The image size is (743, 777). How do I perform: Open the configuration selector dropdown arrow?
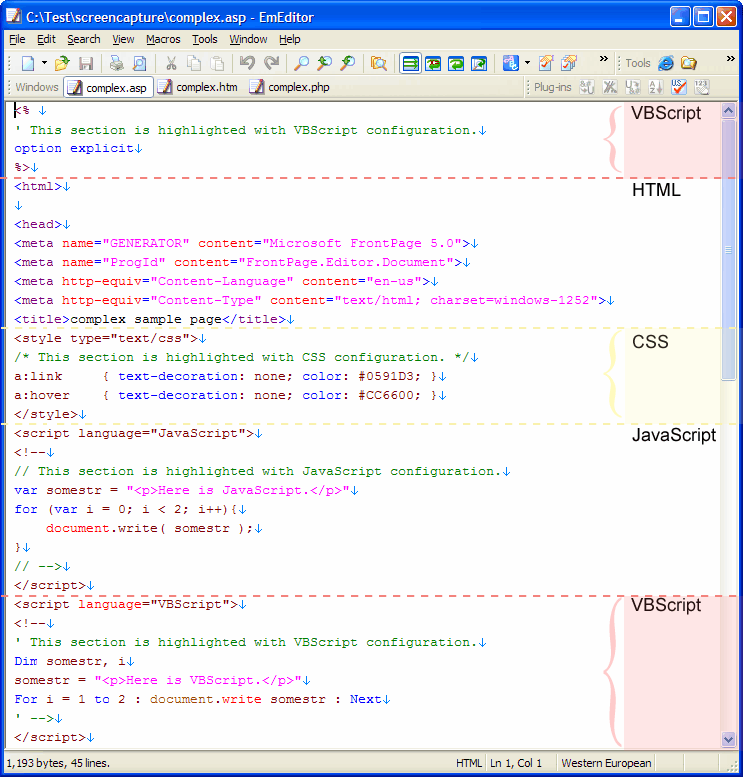[x=527, y=63]
